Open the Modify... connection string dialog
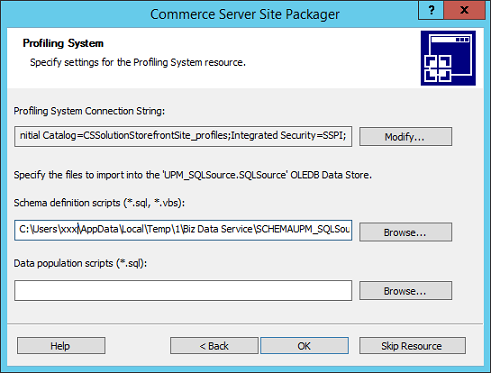The image size is (491, 373). point(405,137)
